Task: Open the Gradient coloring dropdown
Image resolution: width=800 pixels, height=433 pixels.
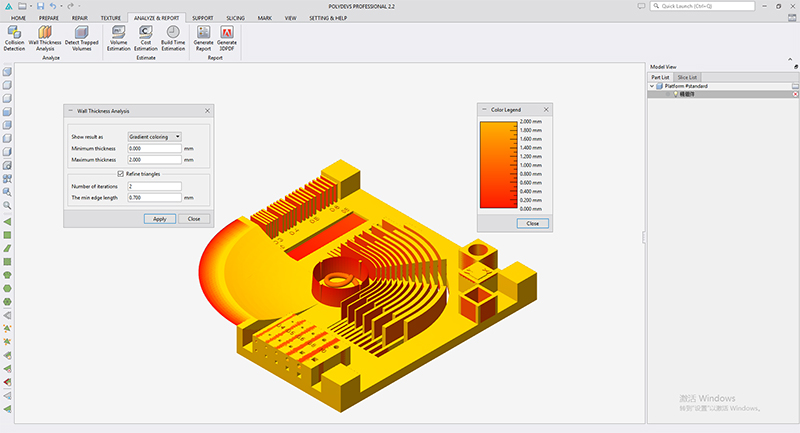Action: [x=155, y=137]
